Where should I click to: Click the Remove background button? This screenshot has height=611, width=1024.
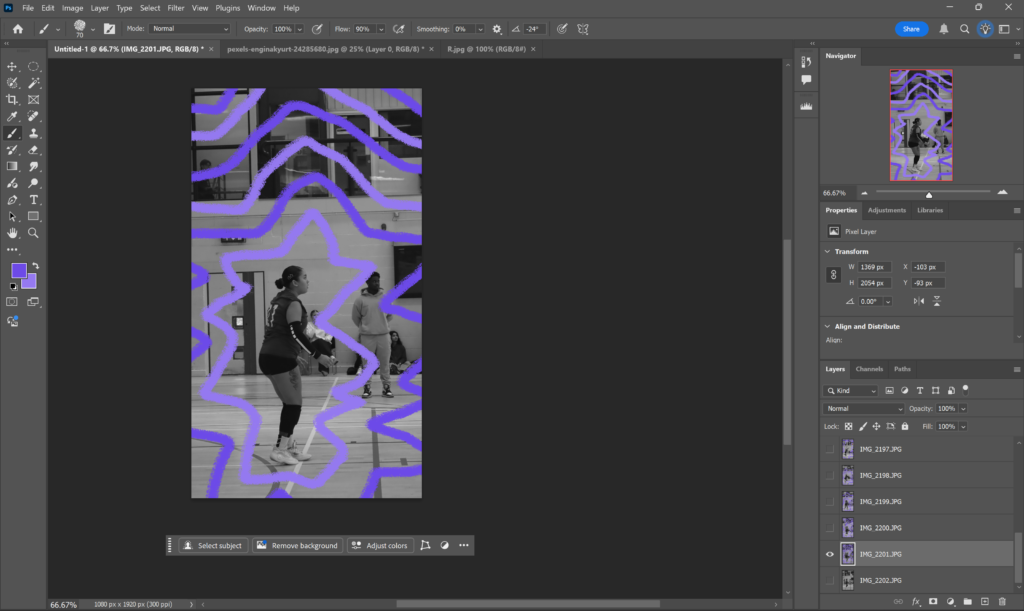[297, 546]
